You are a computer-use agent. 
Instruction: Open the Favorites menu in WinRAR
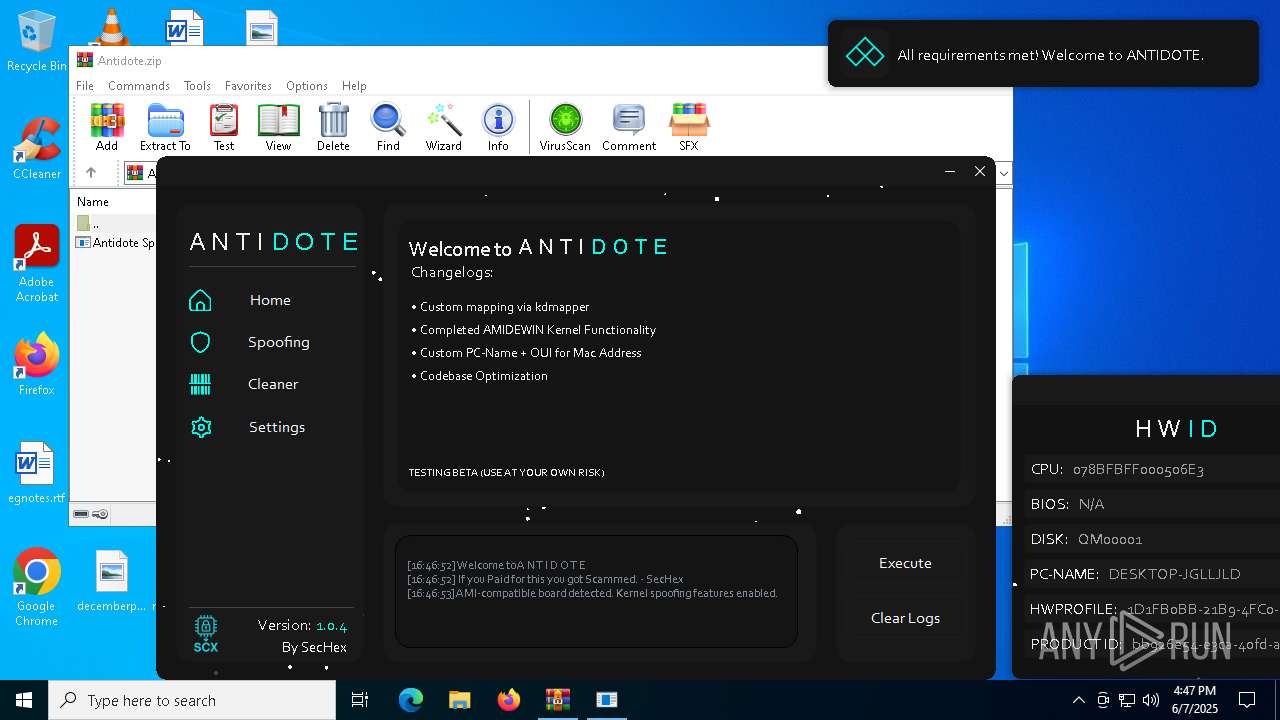[x=248, y=86]
